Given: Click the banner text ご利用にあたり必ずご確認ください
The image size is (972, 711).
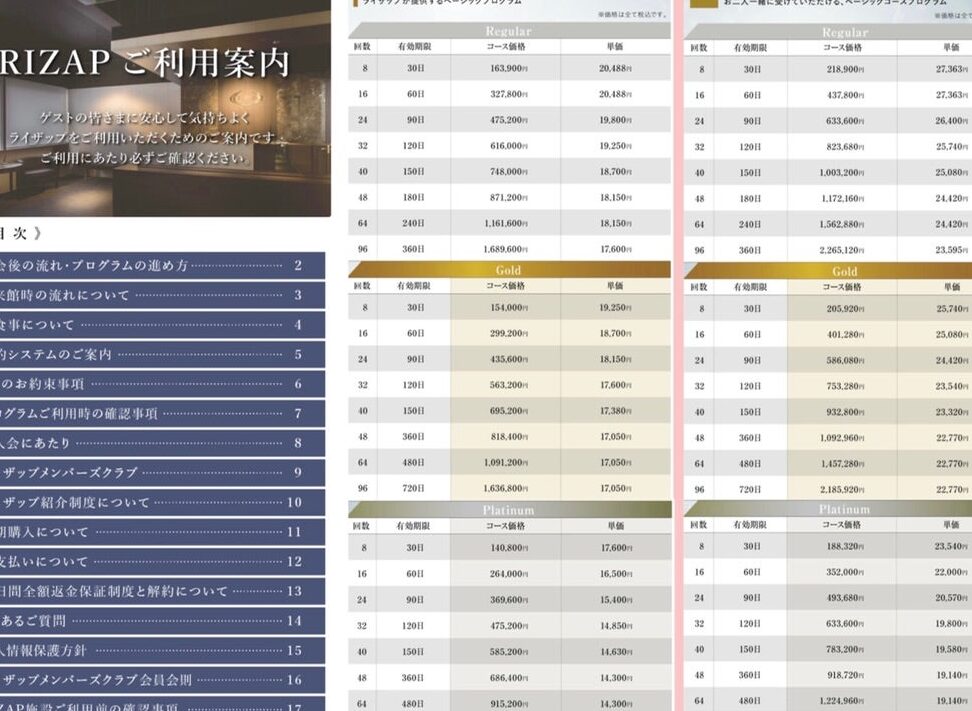Looking at the screenshot, I should (143, 158).
